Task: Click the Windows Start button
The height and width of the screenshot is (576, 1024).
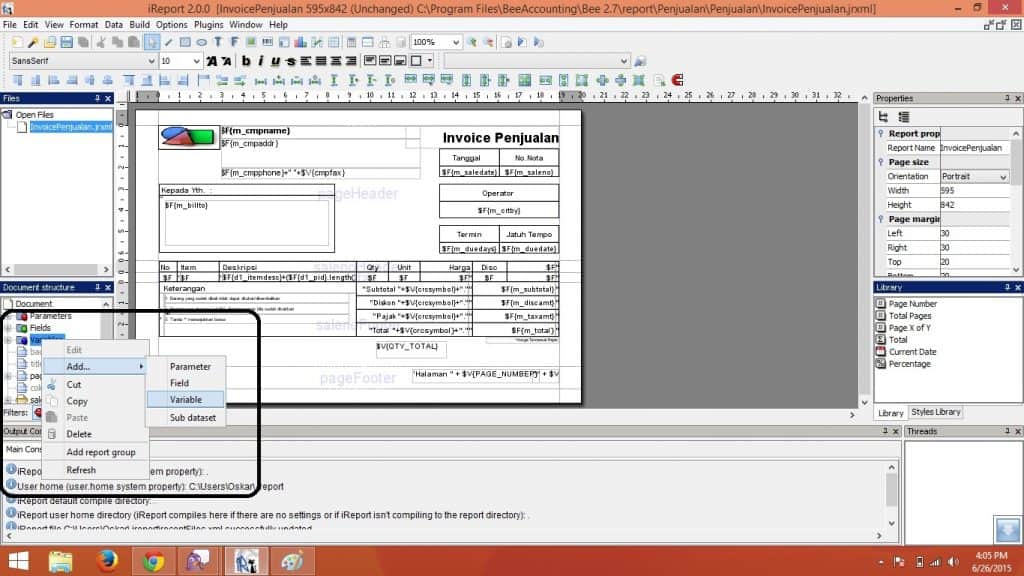Action: point(18,561)
